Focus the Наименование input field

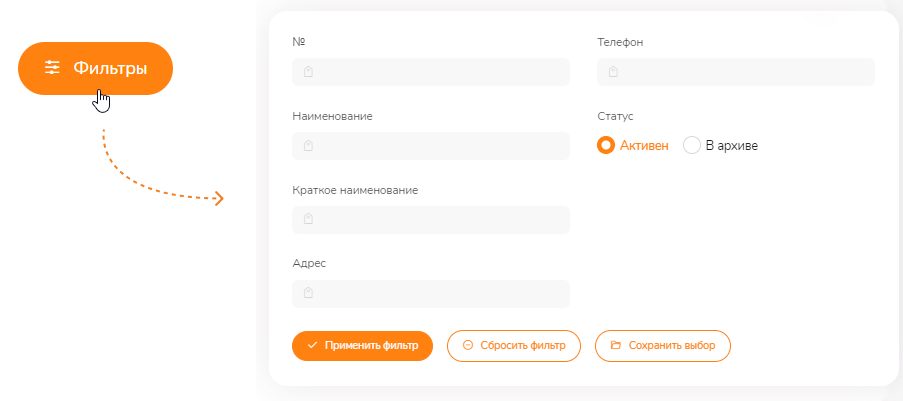(x=431, y=146)
